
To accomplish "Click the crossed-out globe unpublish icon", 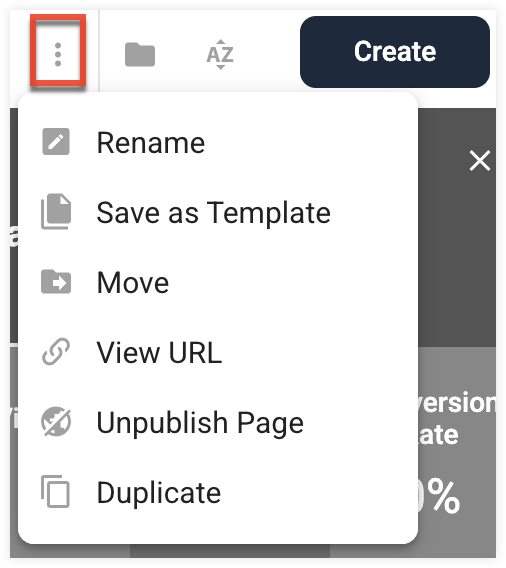I will (56, 422).
